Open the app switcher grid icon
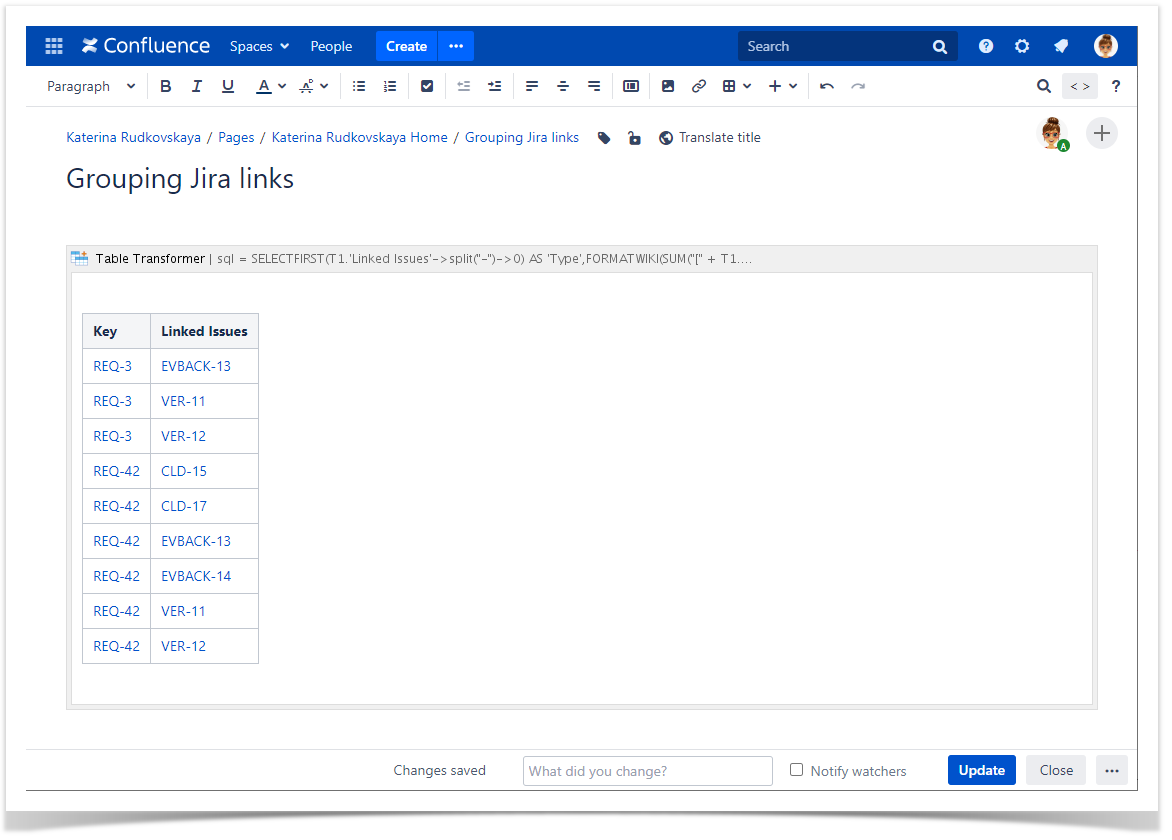This screenshot has height=840, width=1172. pos(54,46)
